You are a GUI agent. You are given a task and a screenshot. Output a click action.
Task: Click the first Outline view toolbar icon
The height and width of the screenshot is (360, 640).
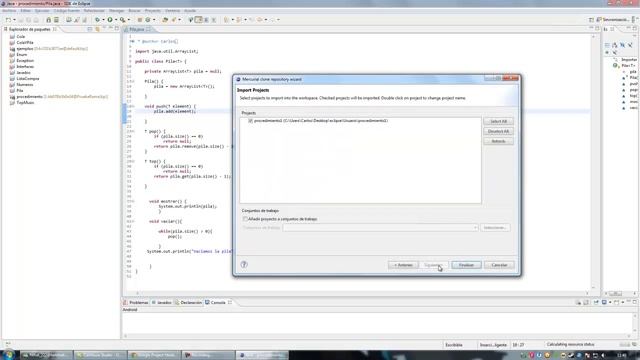point(607,45)
